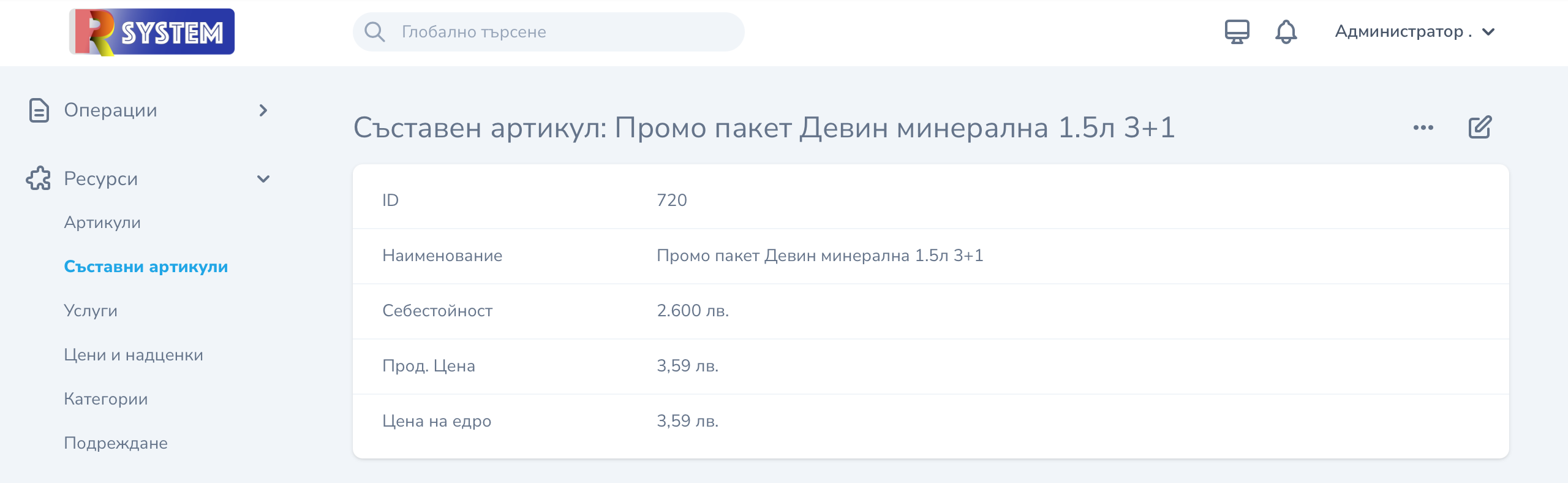The width and height of the screenshot is (1568, 483).
Task: Navigate to Категории
Action: [106, 399]
